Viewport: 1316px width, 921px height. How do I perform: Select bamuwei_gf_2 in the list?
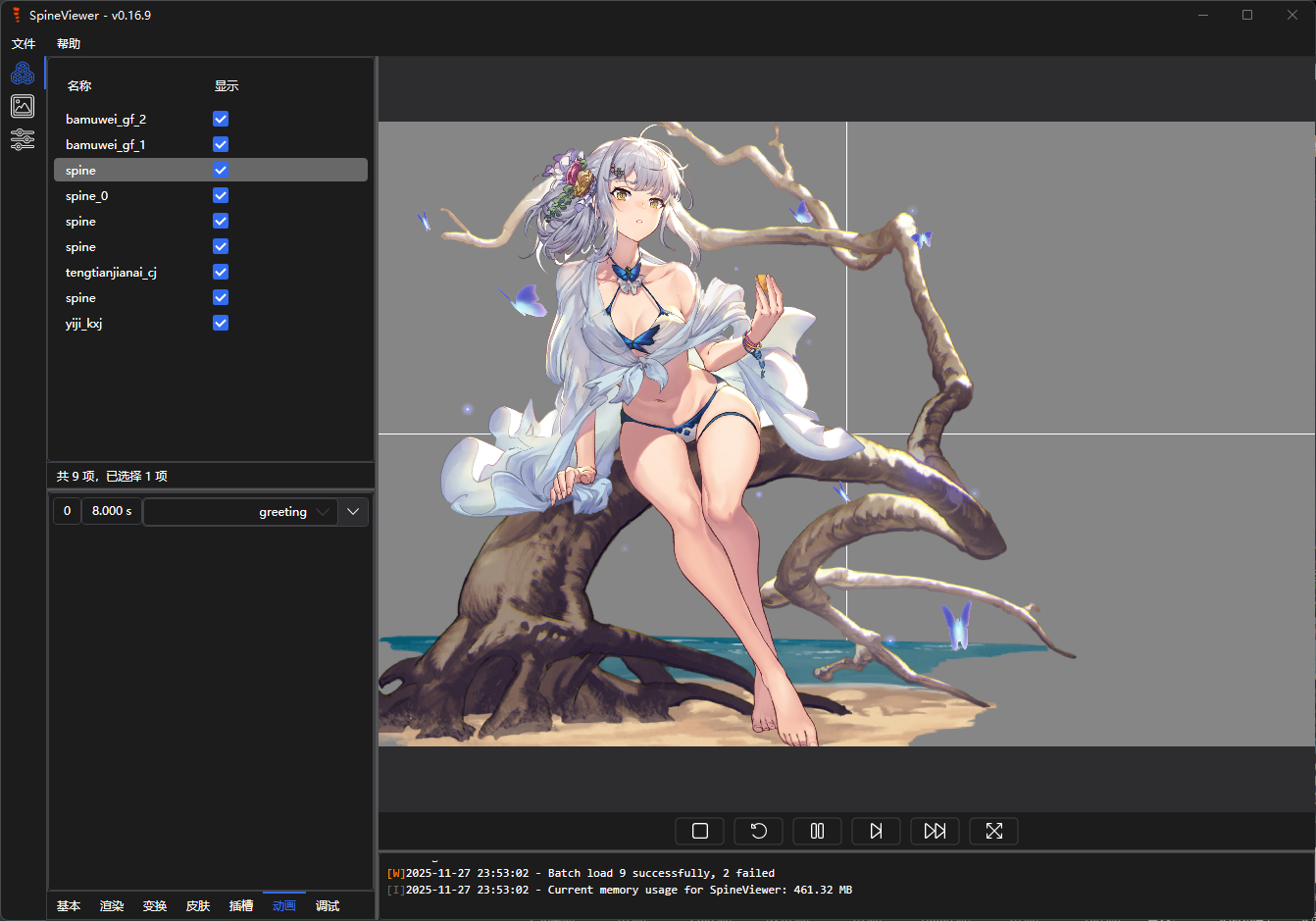click(211, 119)
